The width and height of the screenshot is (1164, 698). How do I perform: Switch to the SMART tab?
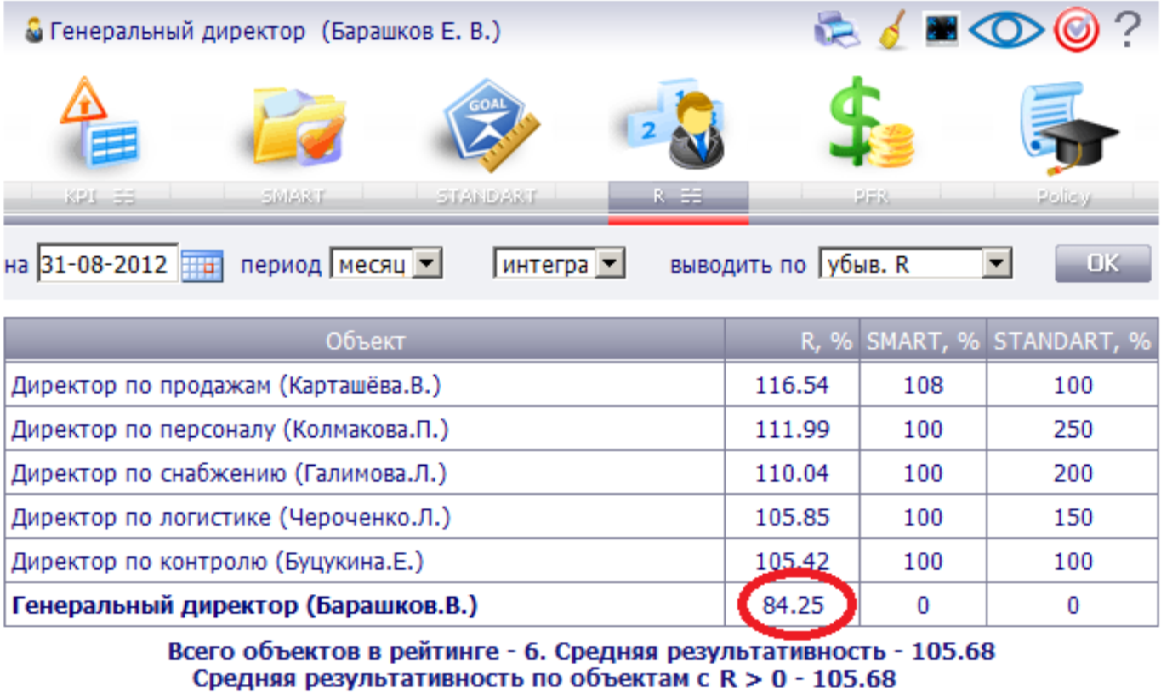click(x=292, y=196)
